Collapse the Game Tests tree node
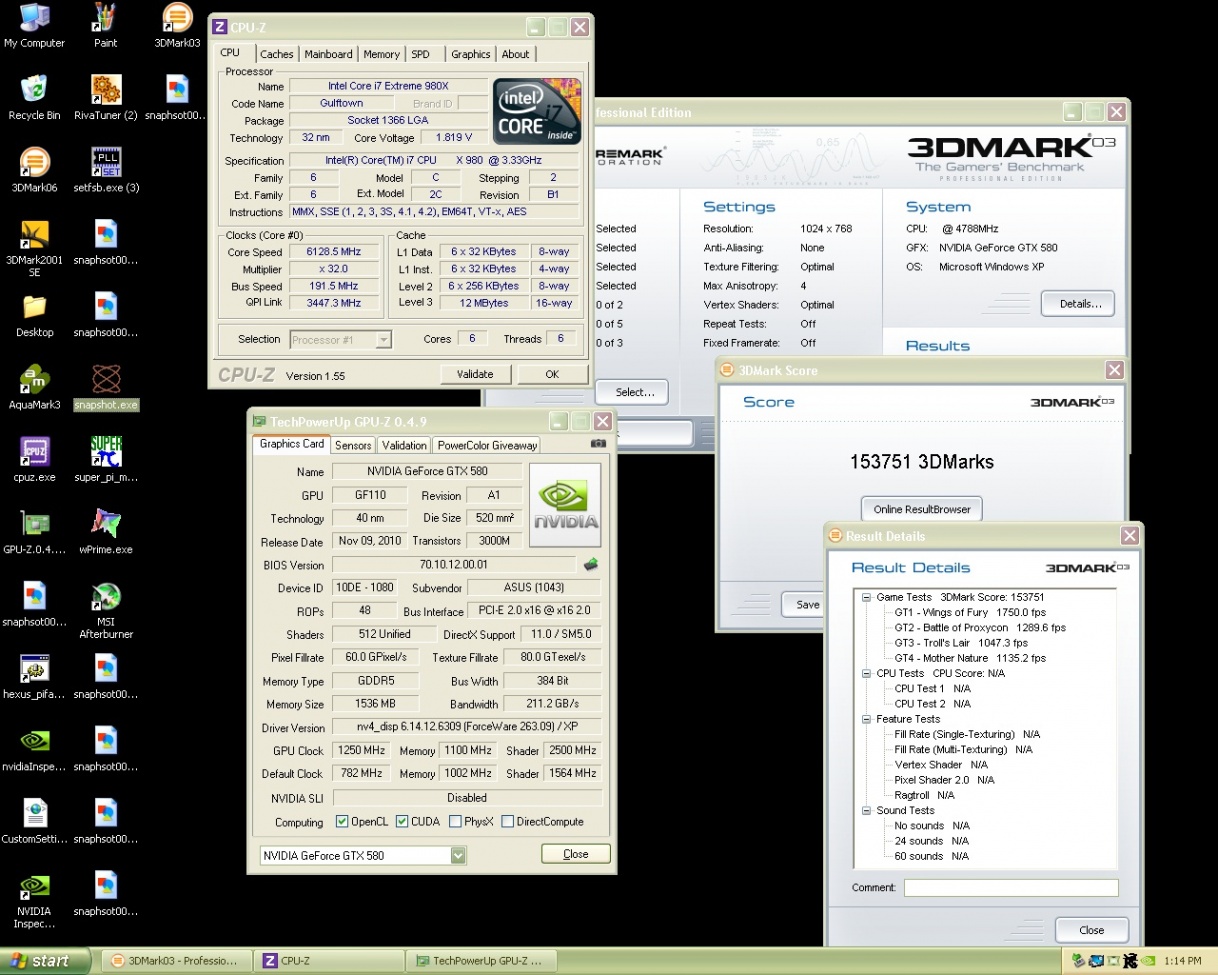The width and height of the screenshot is (1218, 975). (866, 597)
